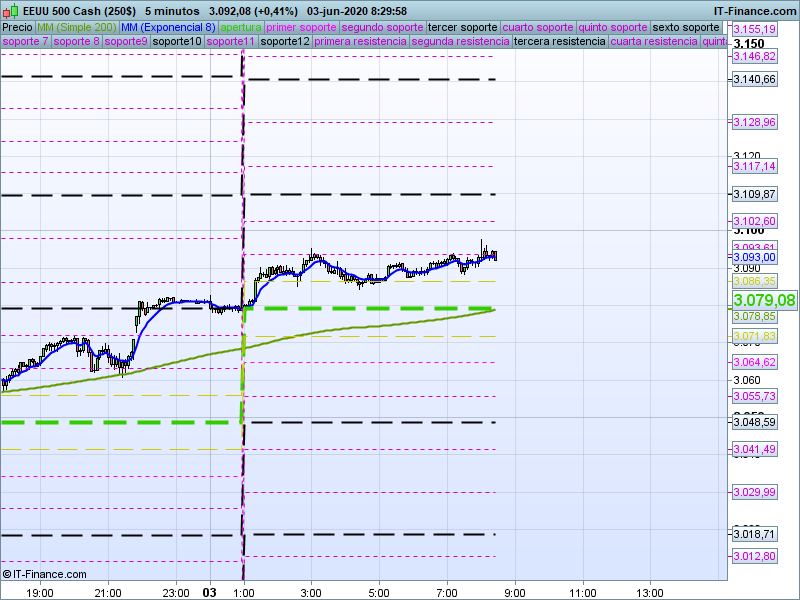
Task: Select the cuarta resistencia label
Action: [654, 42]
